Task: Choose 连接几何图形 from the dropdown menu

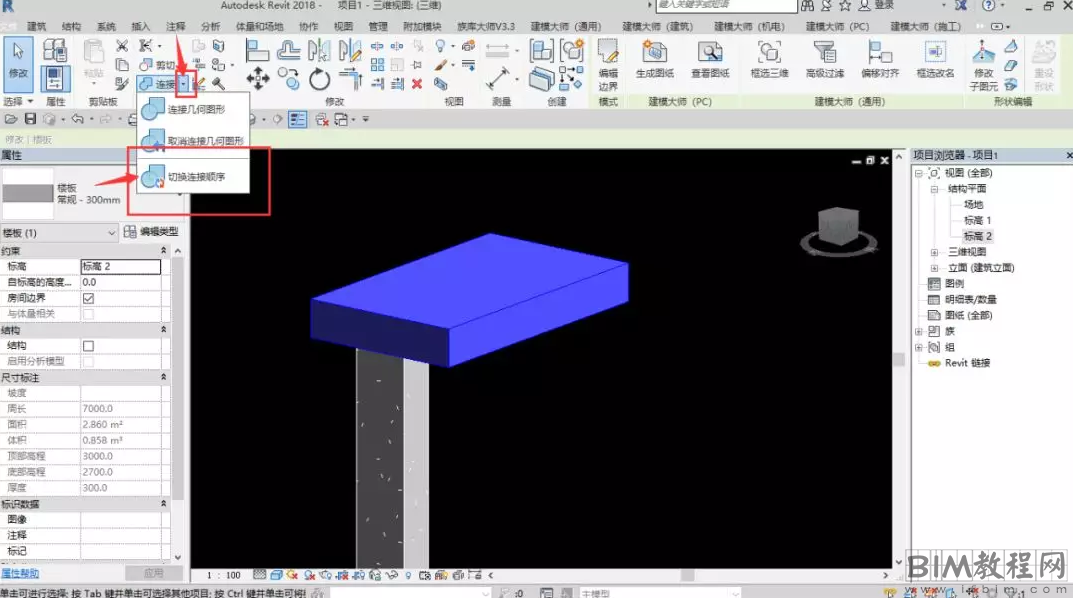Action: [x=192, y=109]
